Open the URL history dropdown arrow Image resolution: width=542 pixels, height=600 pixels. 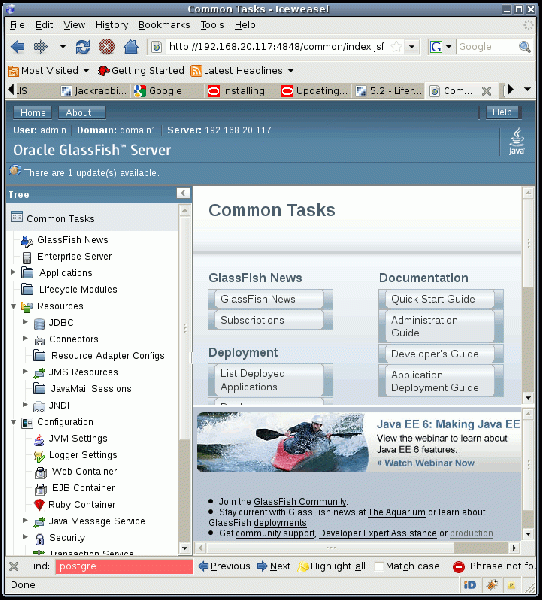point(412,47)
